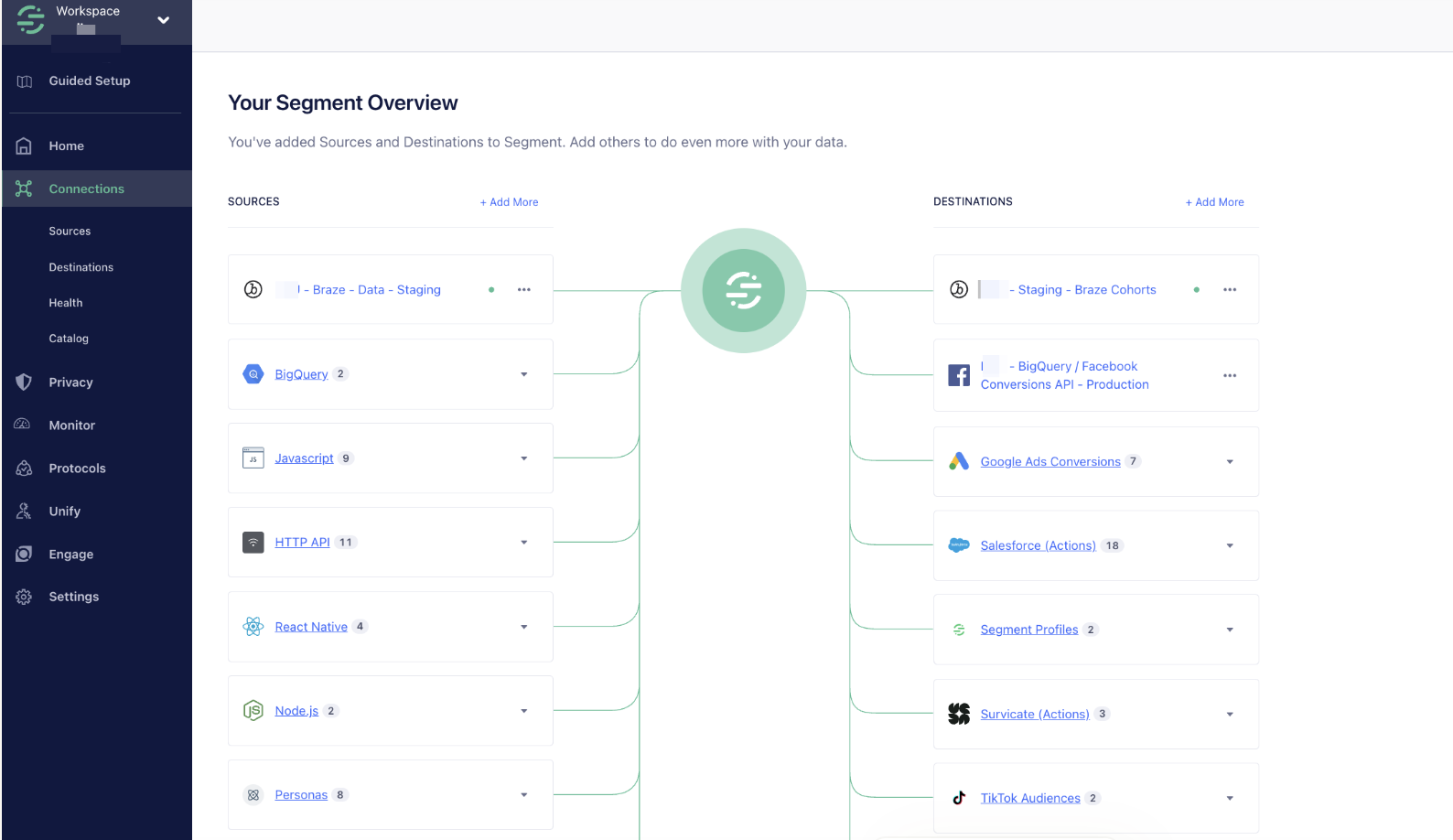Image resolution: width=1453 pixels, height=840 pixels.
Task: Click the Engage icon in sidebar
Action: (24, 555)
